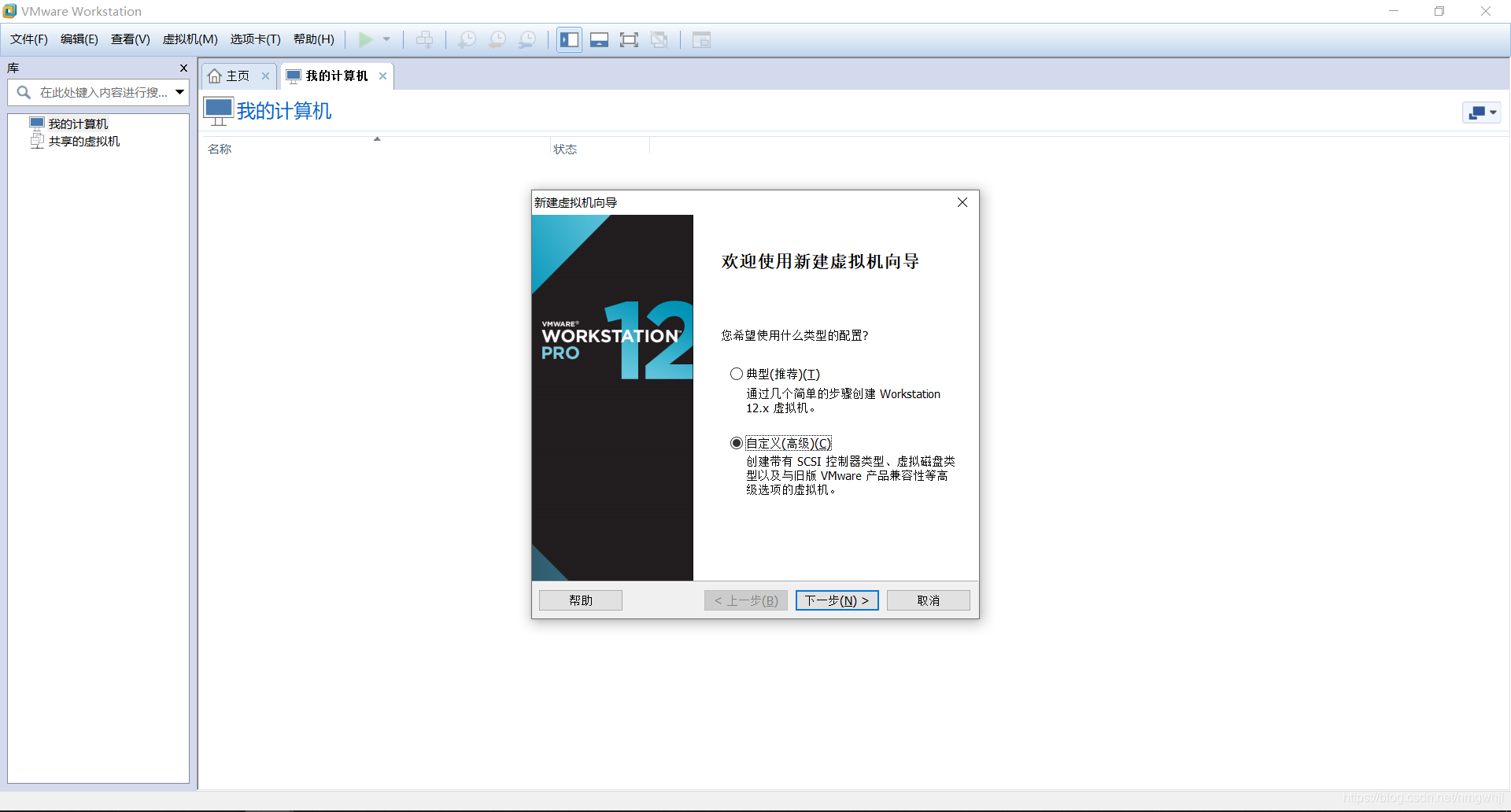Select 共享的虚拟机 in the library tree
Image resolution: width=1511 pixels, height=812 pixels.
pos(83,141)
